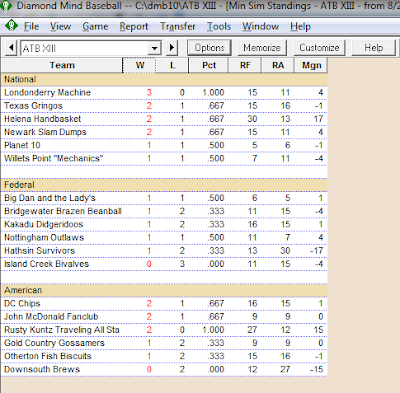
Task: Select the Gold Country Gossamers team row
Action: coord(164,343)
